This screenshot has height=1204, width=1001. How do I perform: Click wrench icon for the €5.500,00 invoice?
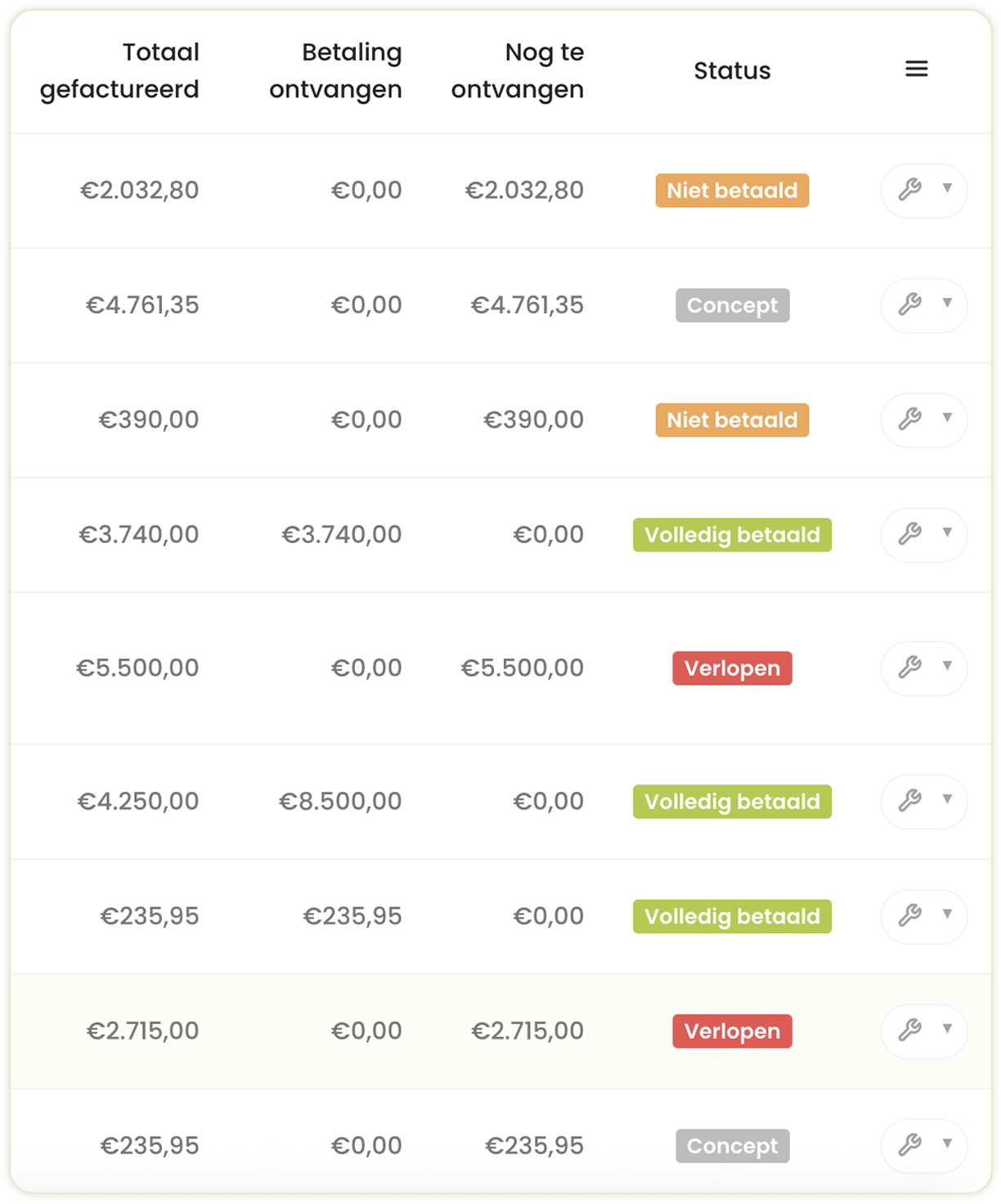point(910,667)
